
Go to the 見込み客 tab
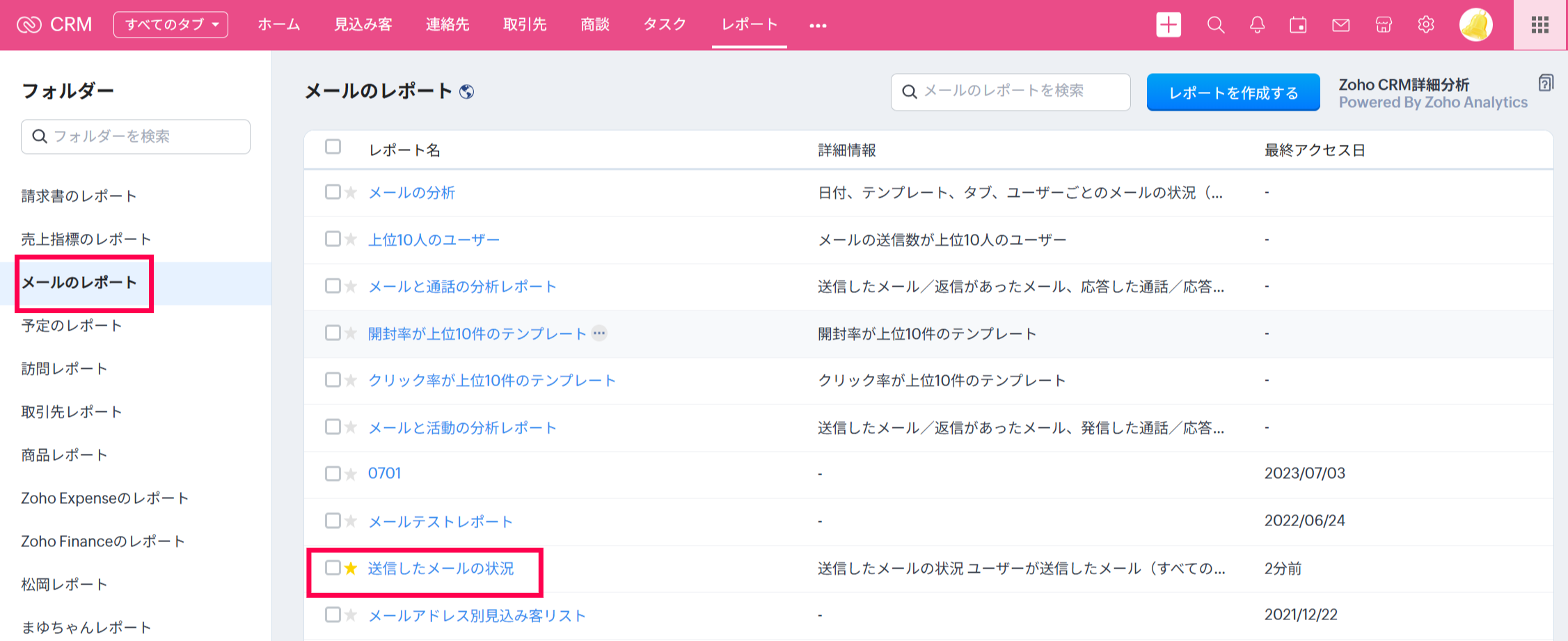coord(363,25)
